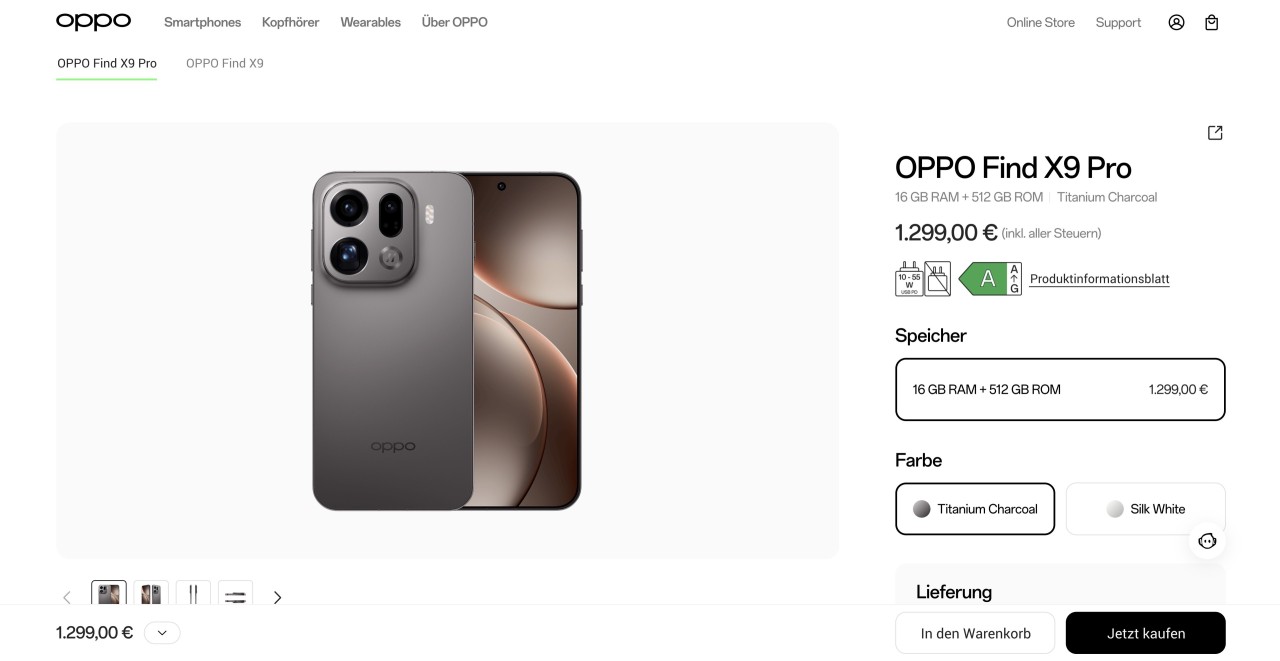The image size is (1280, 661).
Task: Select the Silk White color option
Action: point(1145,509)
